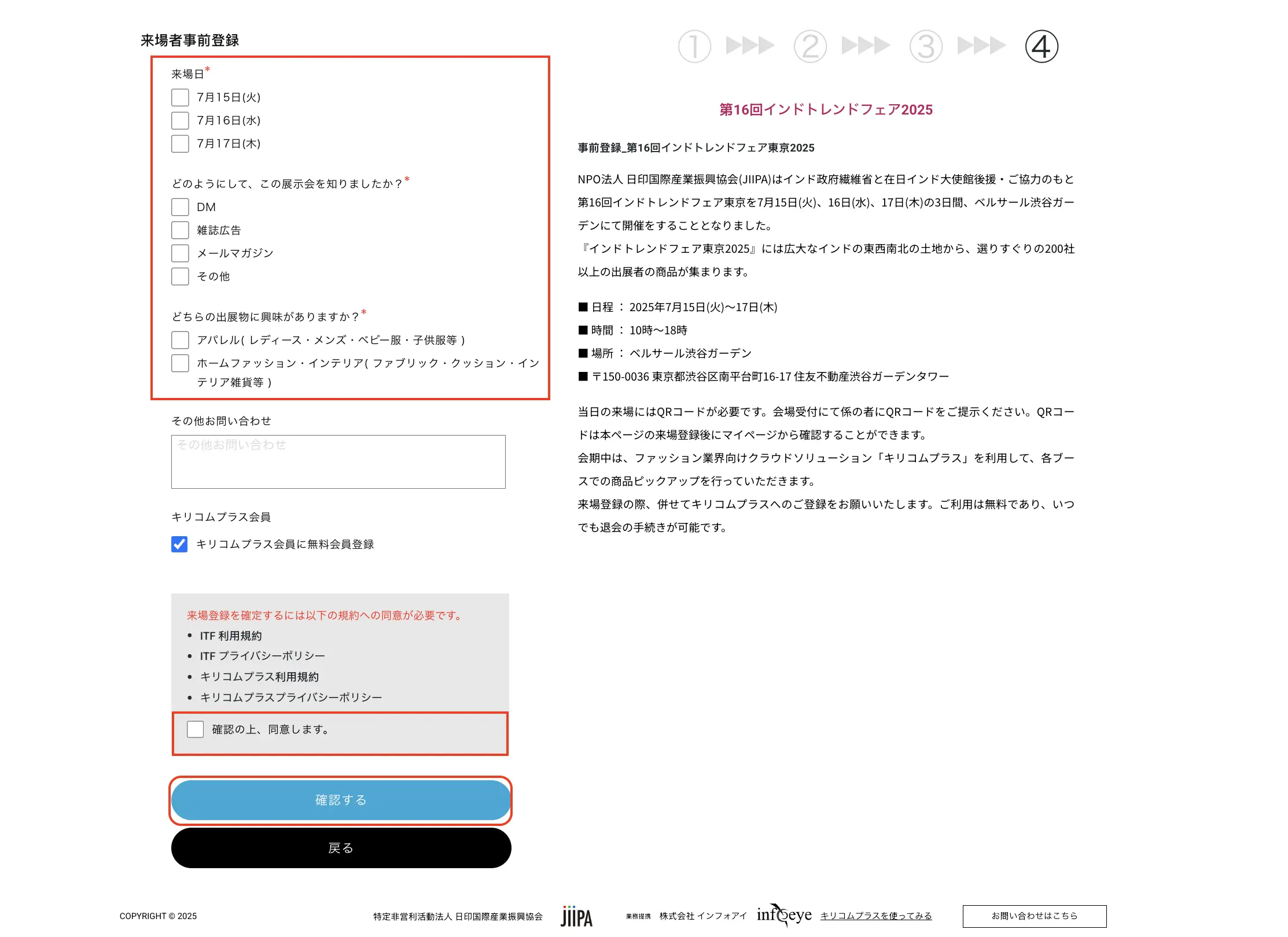The image size is (1288, 937).
Task: Tick the DM checkbox
Action: [x=180, y=207]
